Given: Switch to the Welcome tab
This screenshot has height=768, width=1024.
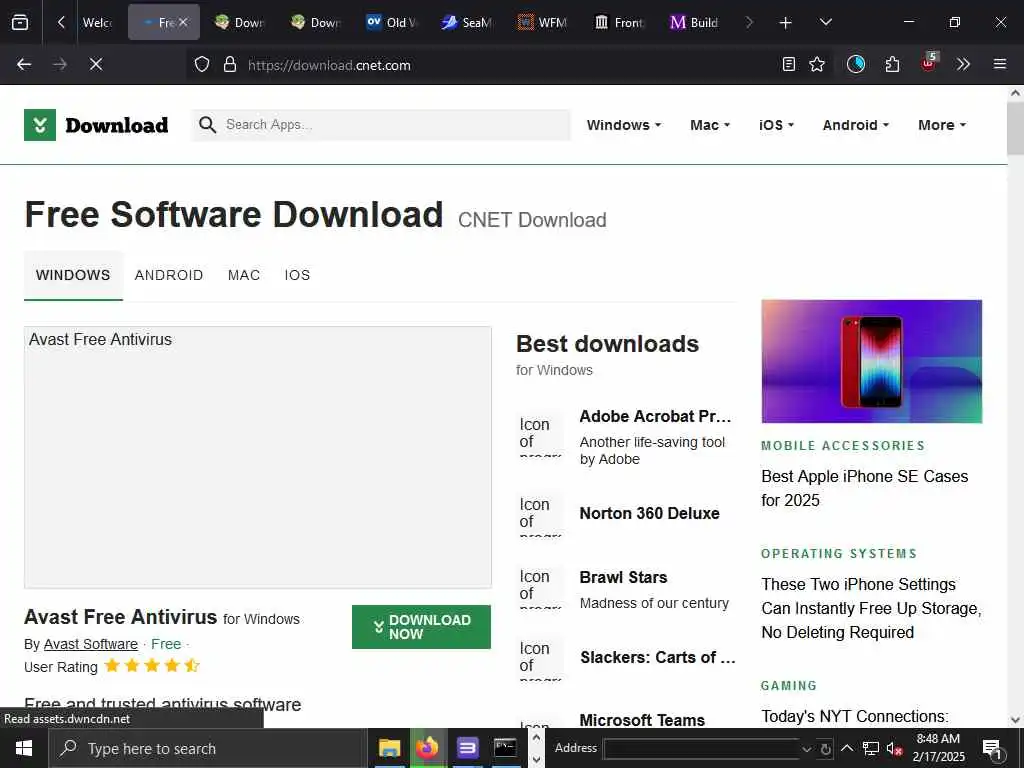Looking at the screenshot, I should click(x=97, y=23).
